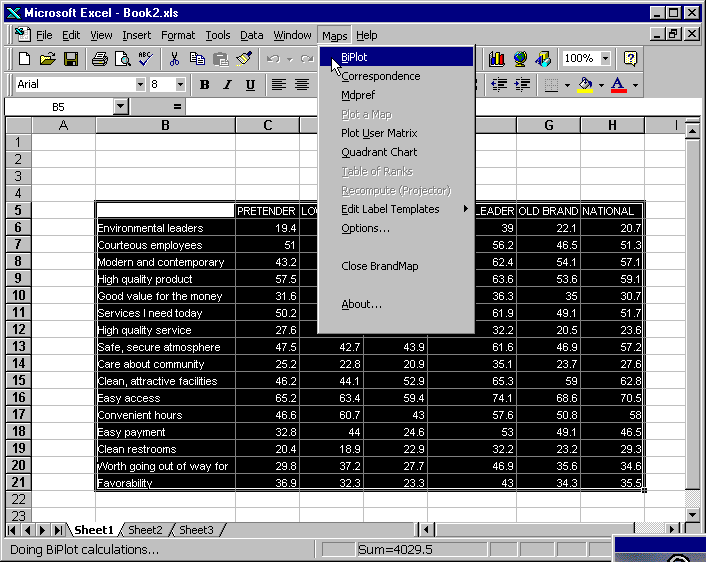Align text left
This screenshot has width=706, height=562.
pos(279,85)
